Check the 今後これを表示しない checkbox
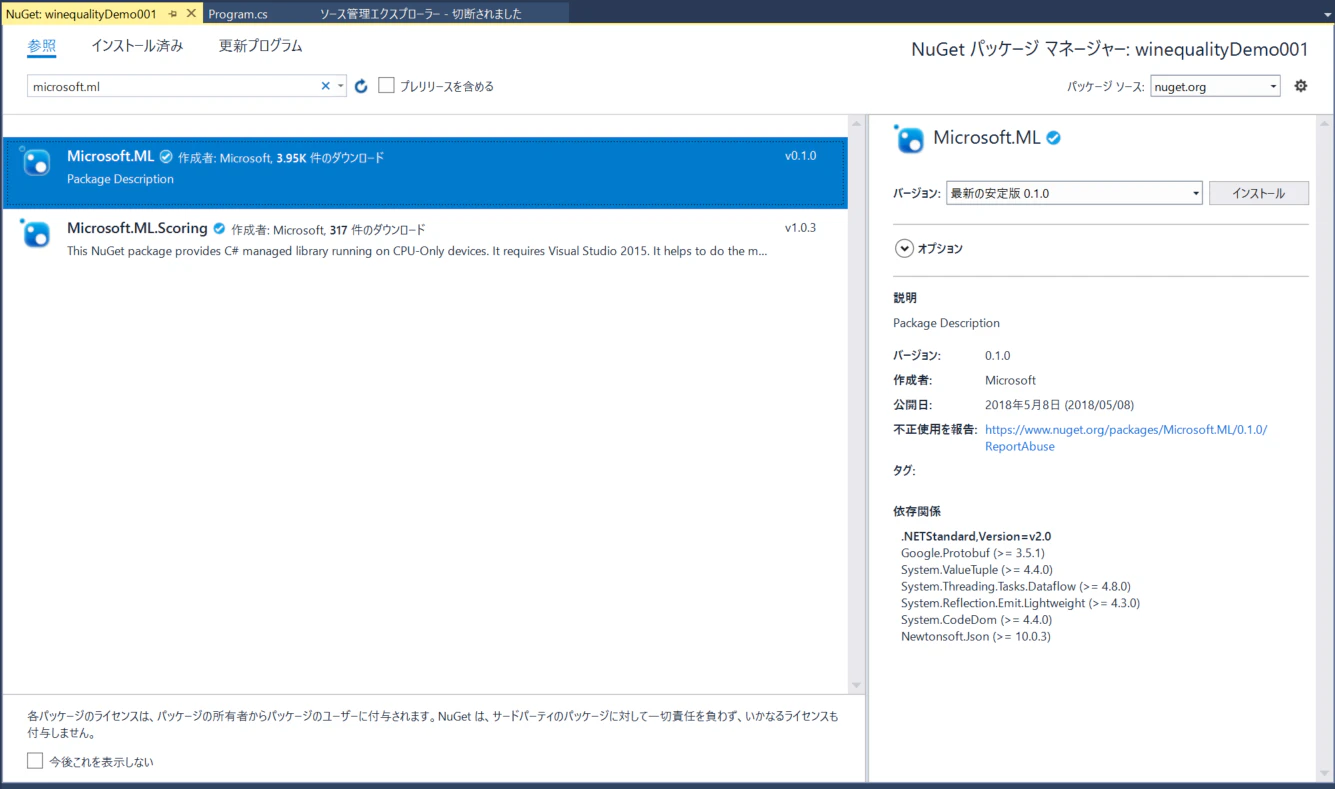1335x789 pixels. [35, 761]
